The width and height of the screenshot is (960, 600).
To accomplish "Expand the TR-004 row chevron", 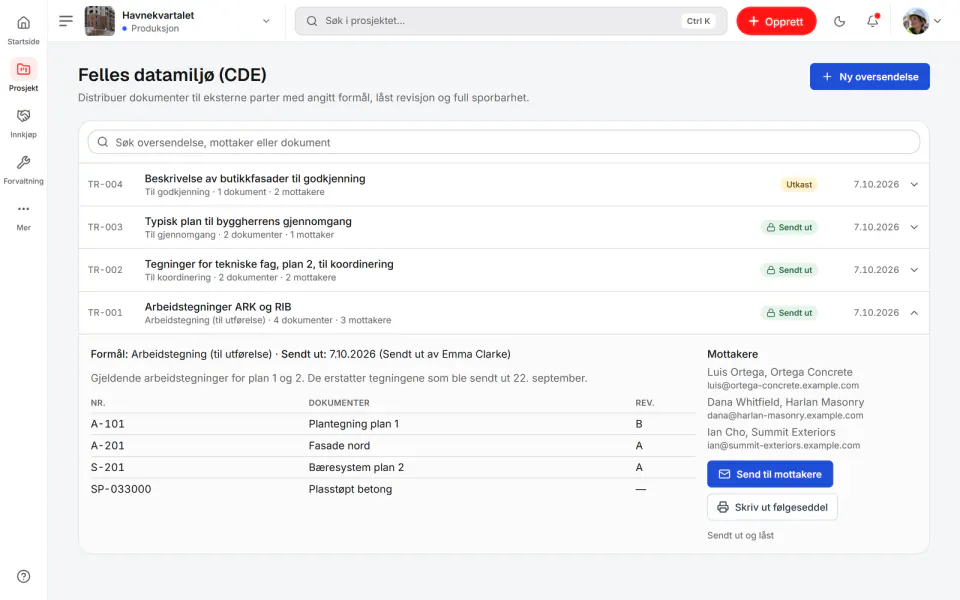I will point(914,184).
